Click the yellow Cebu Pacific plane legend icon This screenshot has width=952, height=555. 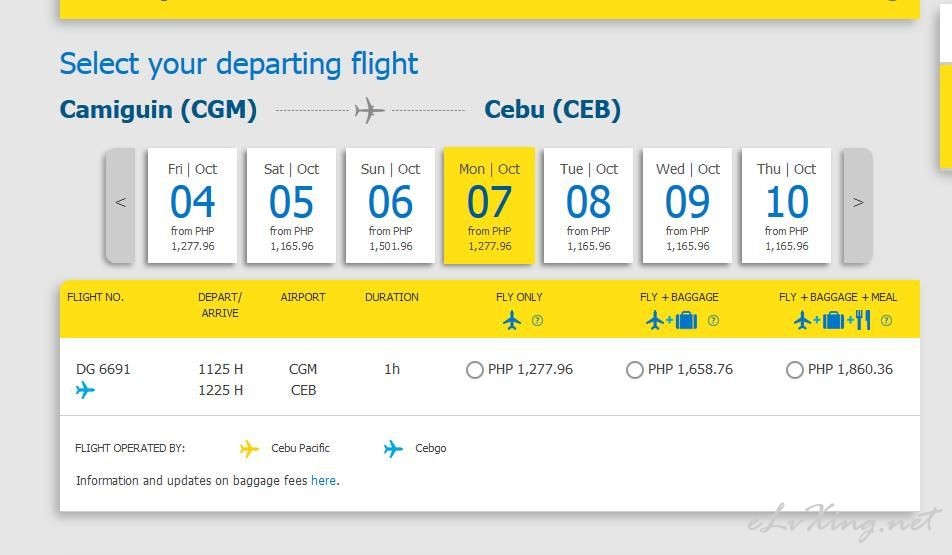249,449
